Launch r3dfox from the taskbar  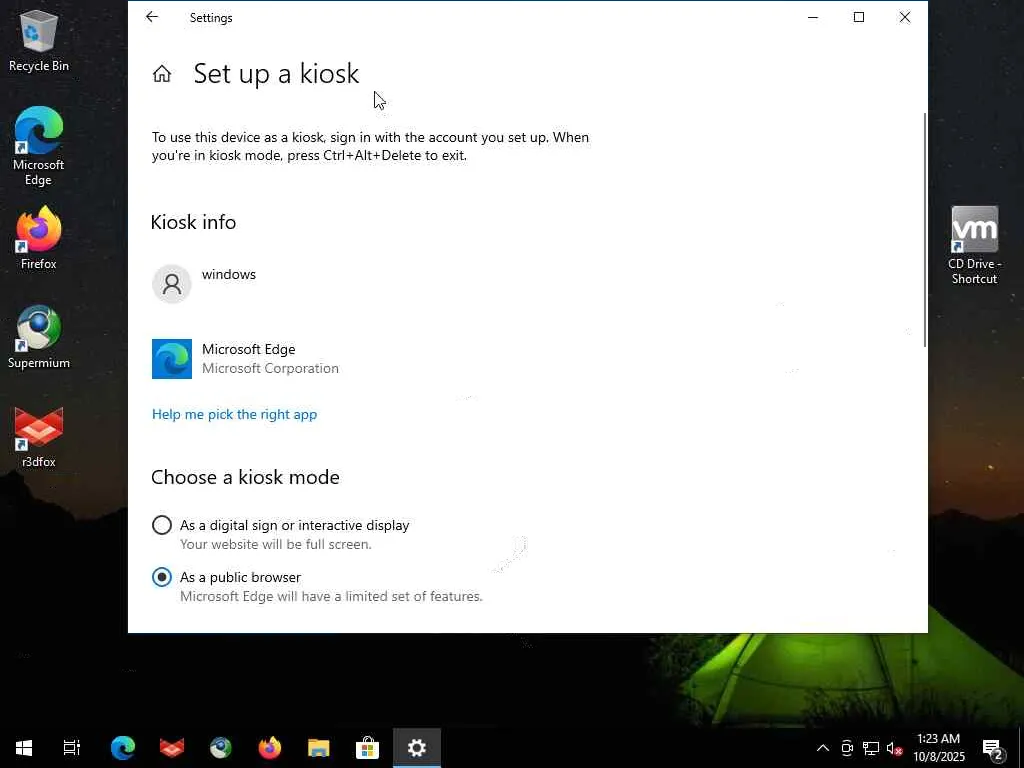pyautogui.click(x=172, y=748)
